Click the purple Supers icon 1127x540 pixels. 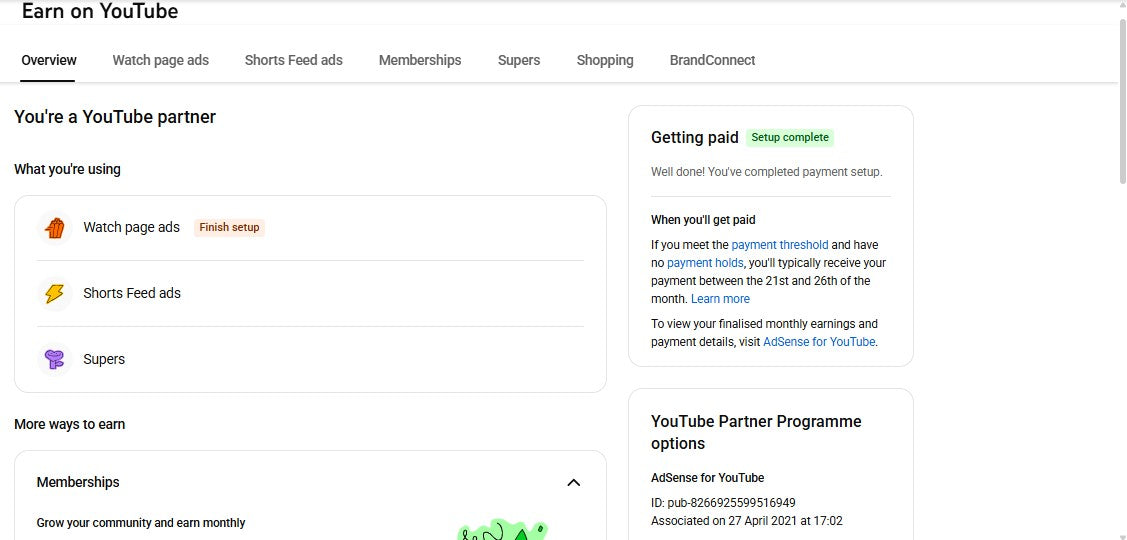54,359
